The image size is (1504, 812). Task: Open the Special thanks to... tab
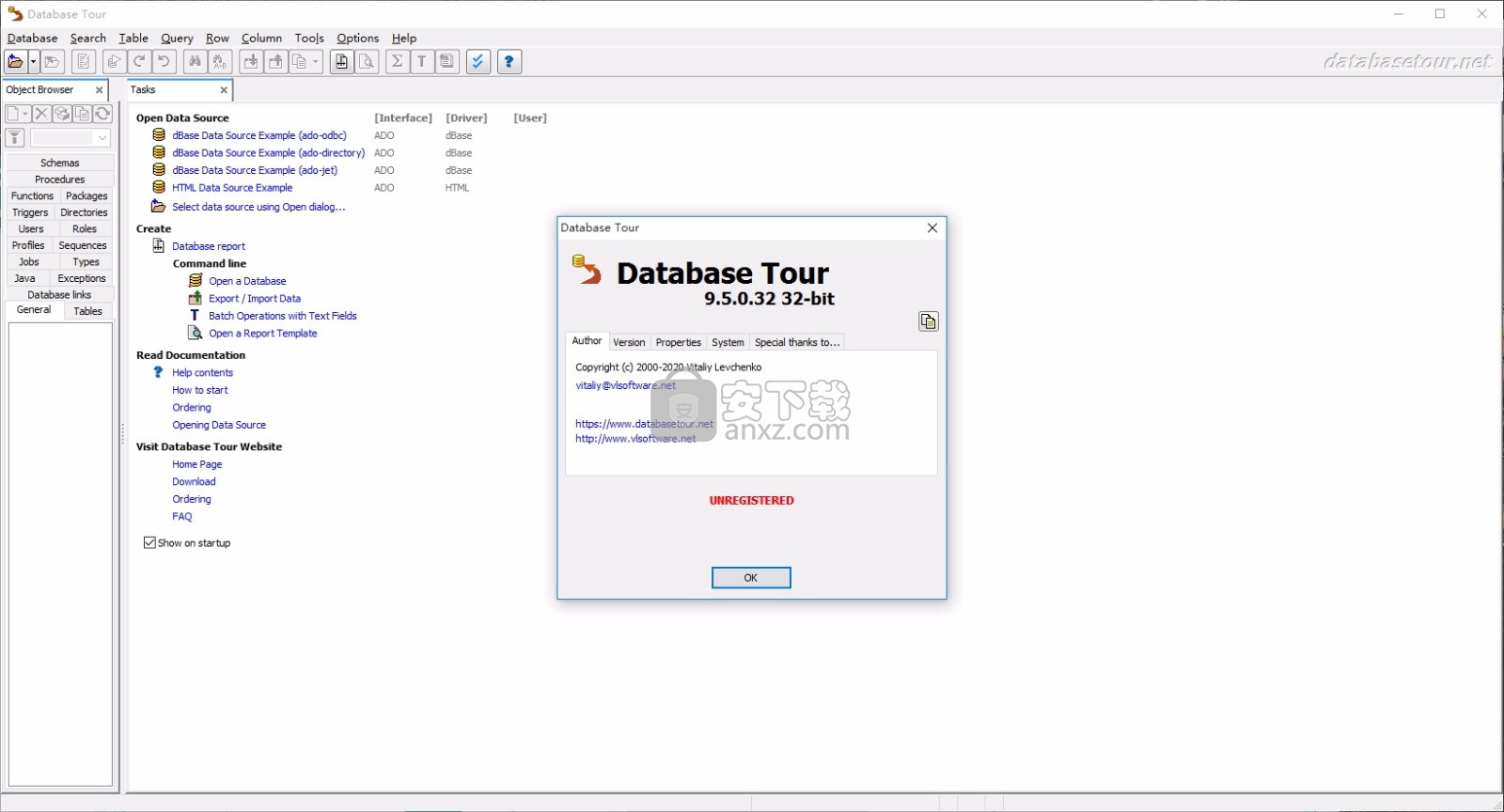[x=797, y=342]
